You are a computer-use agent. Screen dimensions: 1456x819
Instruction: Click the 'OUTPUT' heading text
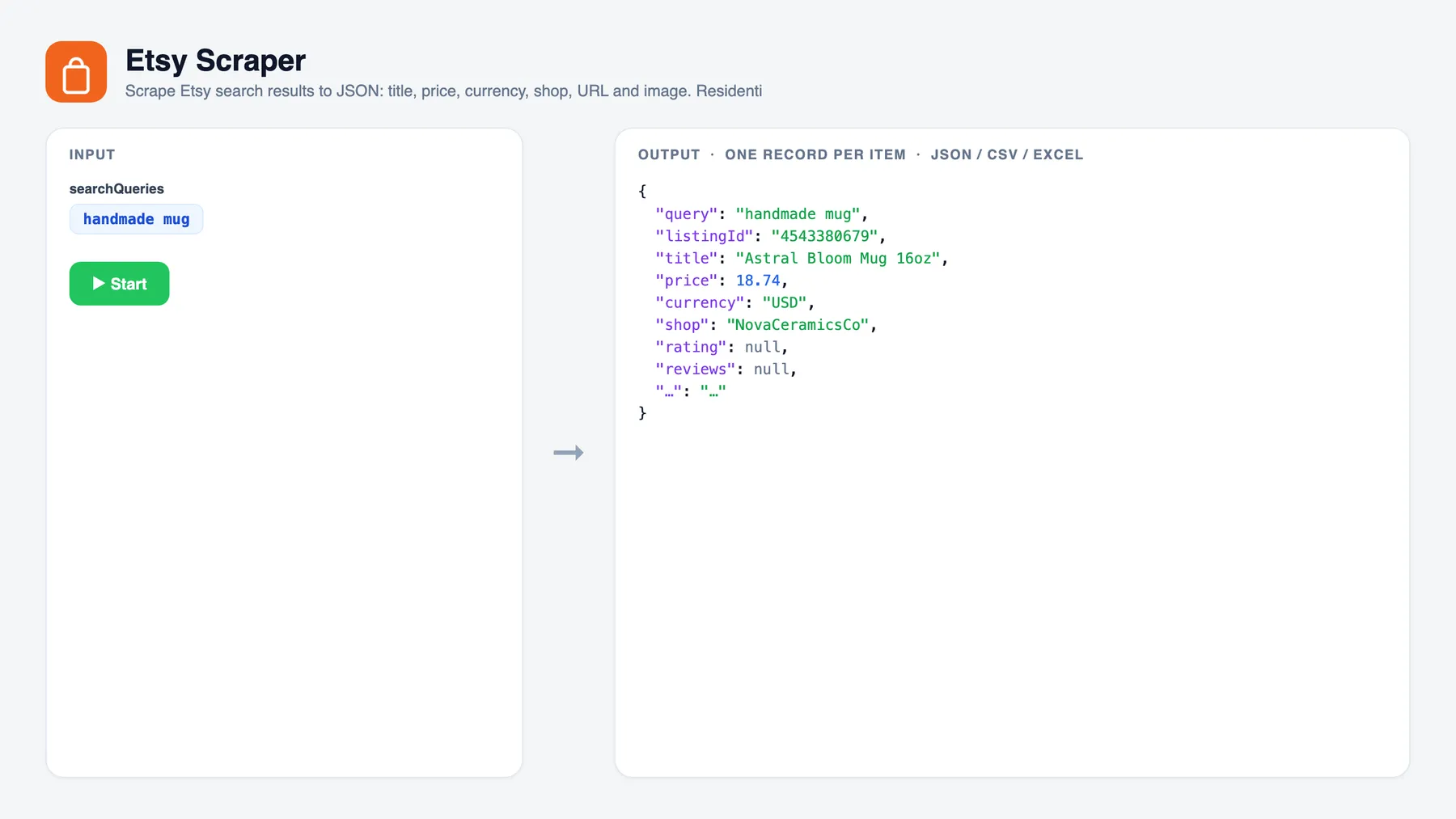[669, 154]
